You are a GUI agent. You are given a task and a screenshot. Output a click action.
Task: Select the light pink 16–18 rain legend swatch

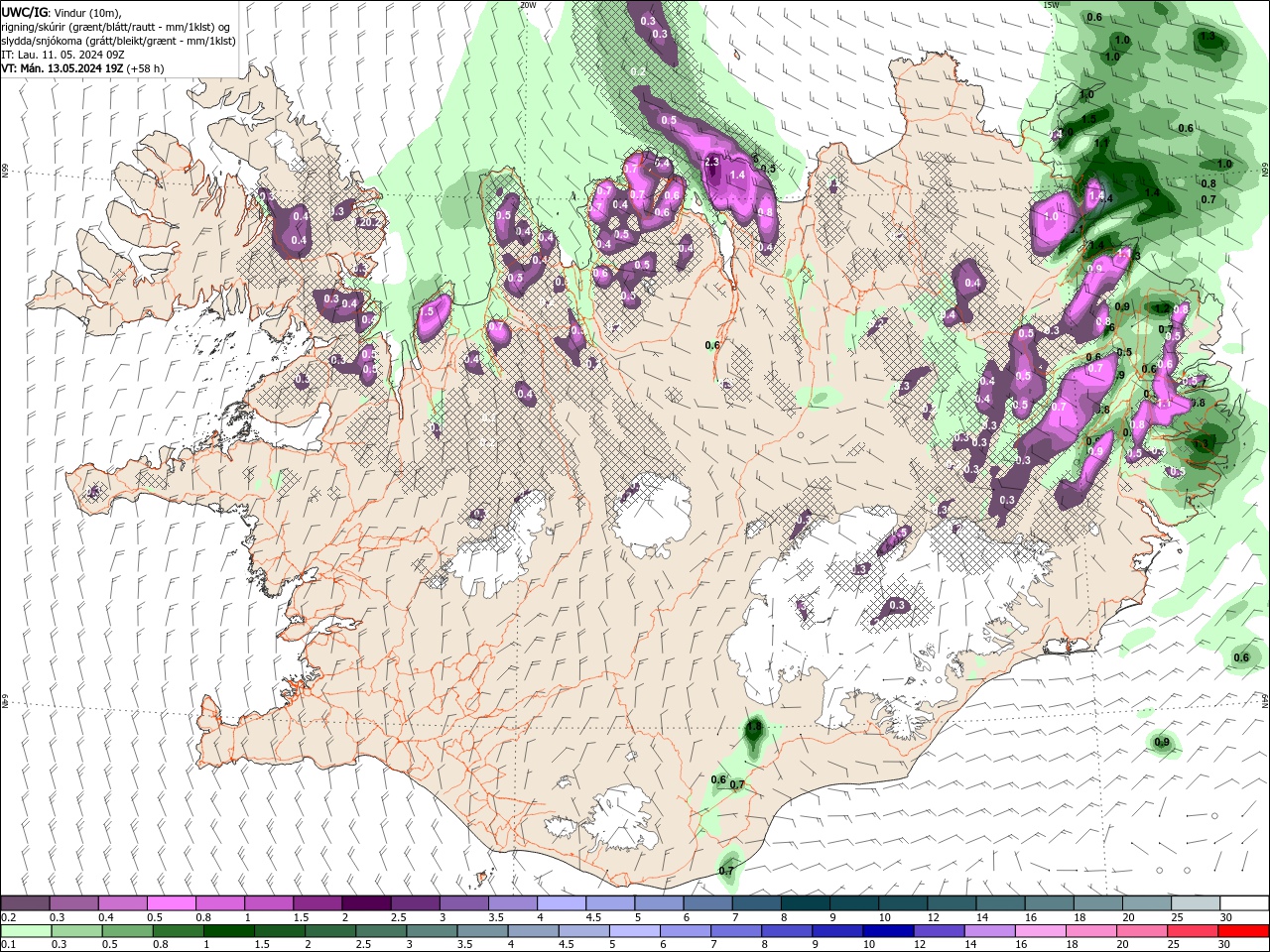(1041, 931)
